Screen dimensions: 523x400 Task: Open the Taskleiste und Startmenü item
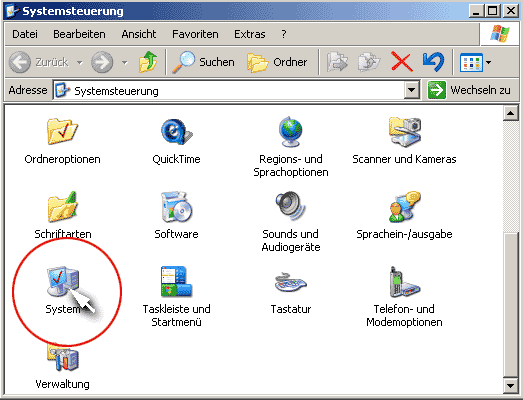176,281
